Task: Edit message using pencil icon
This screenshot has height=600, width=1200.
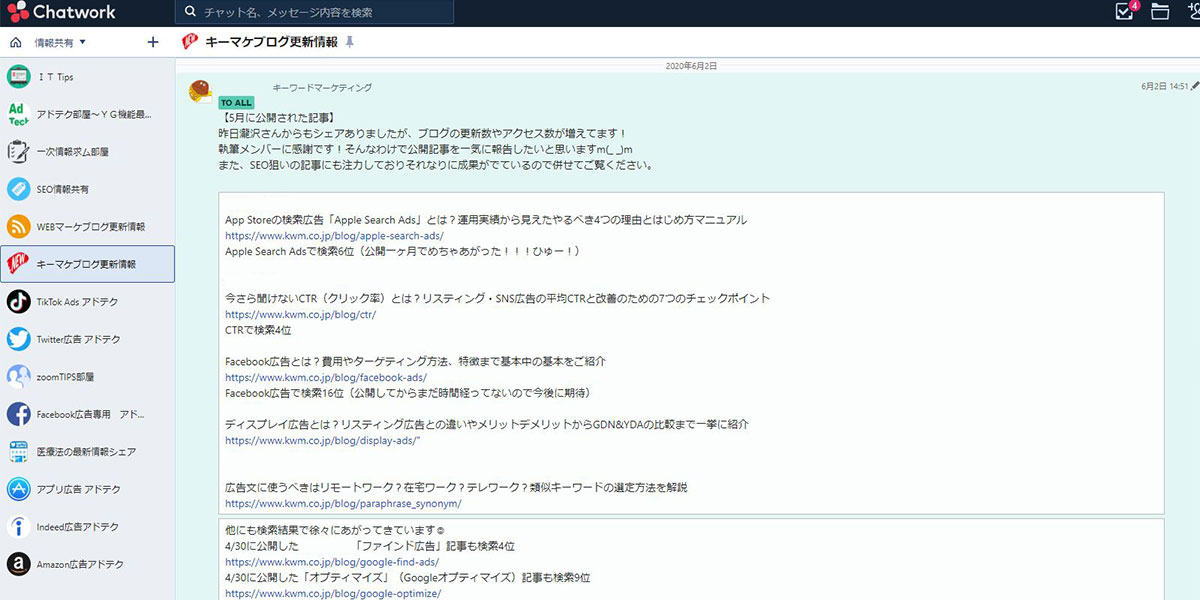Action: pos(1195,86)
